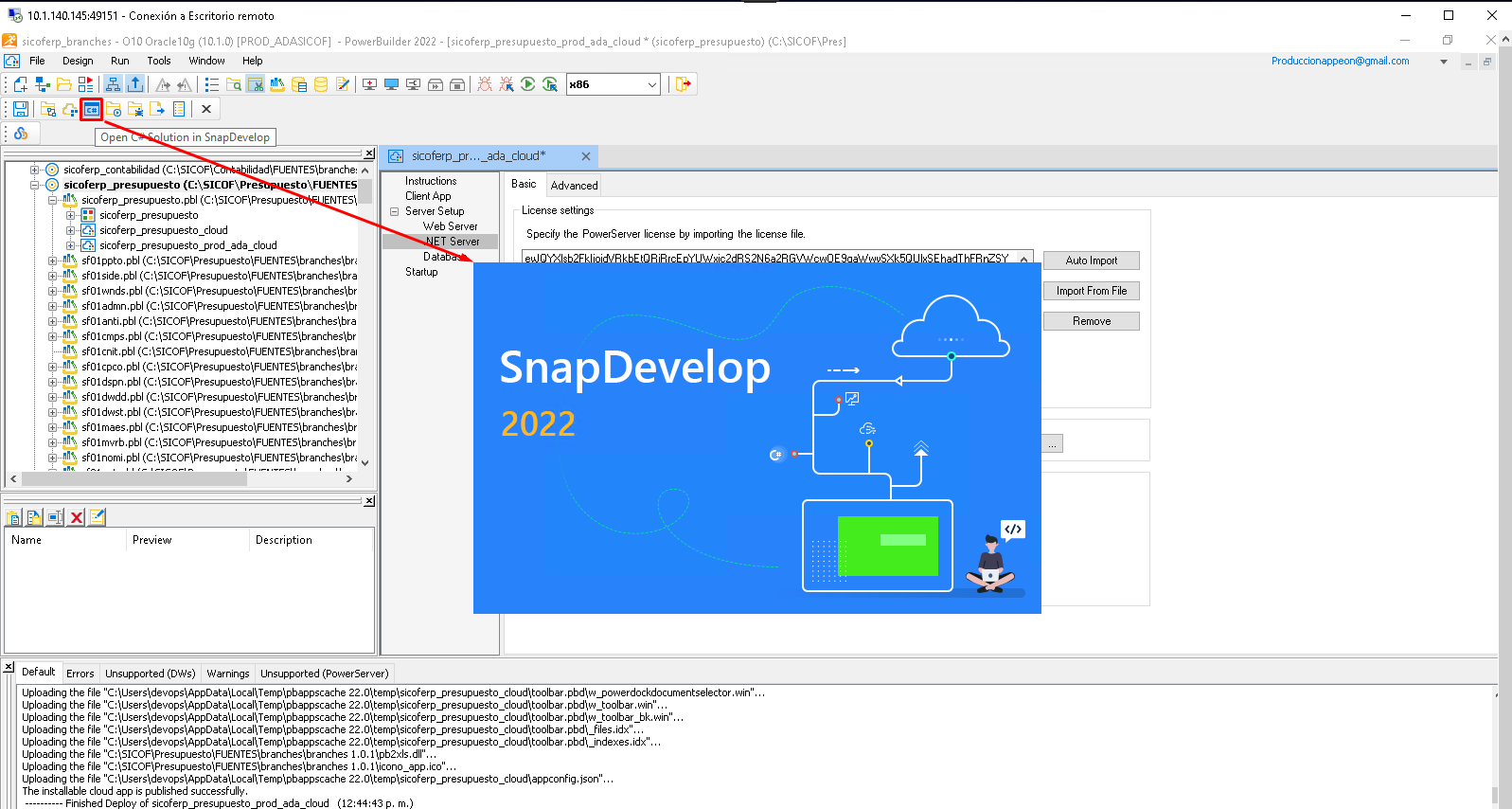1512x809 pixels.
Task: Expand the sf01ppto.pbl library node
Action: (53, 261)
